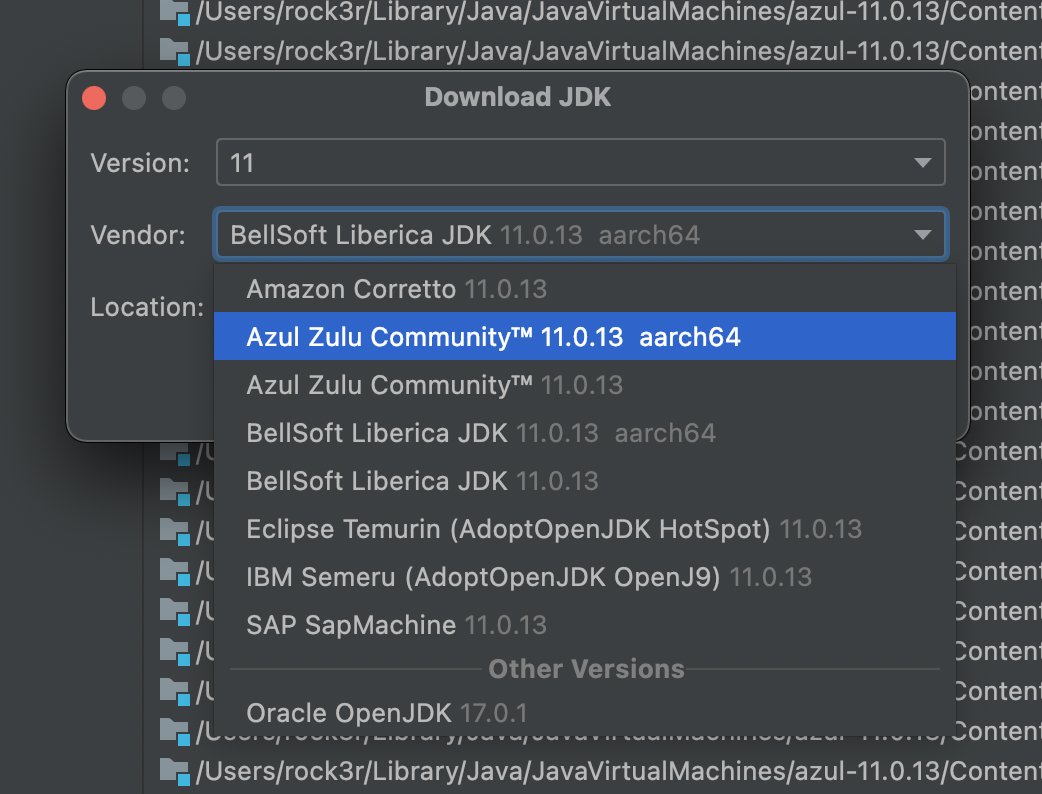Open the Version dropdown showing 11
The width and height of the screenshot is (1042, 794).
tap(580, 162)
